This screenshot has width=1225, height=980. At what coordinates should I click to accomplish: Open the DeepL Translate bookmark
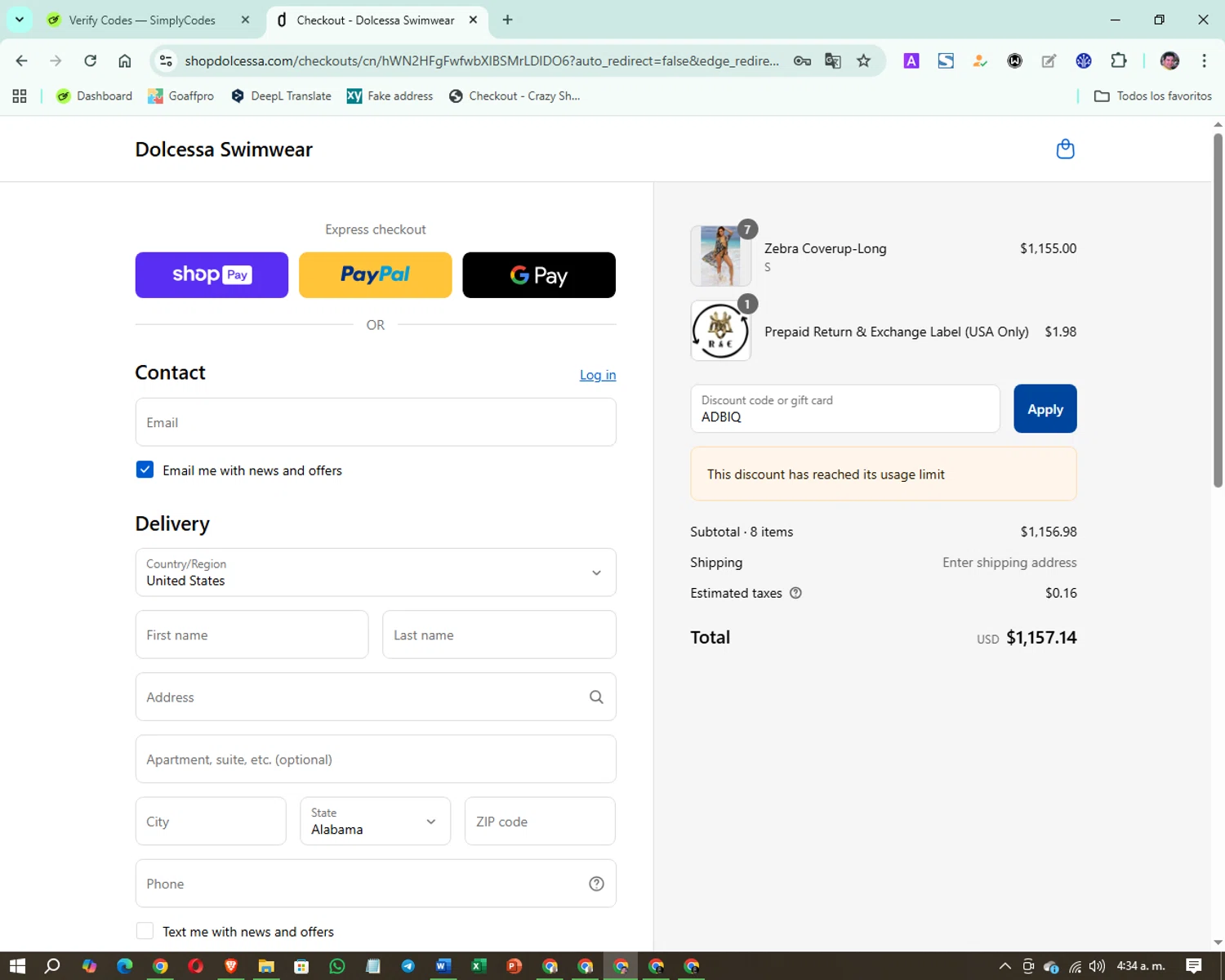[x=281, y=96]
